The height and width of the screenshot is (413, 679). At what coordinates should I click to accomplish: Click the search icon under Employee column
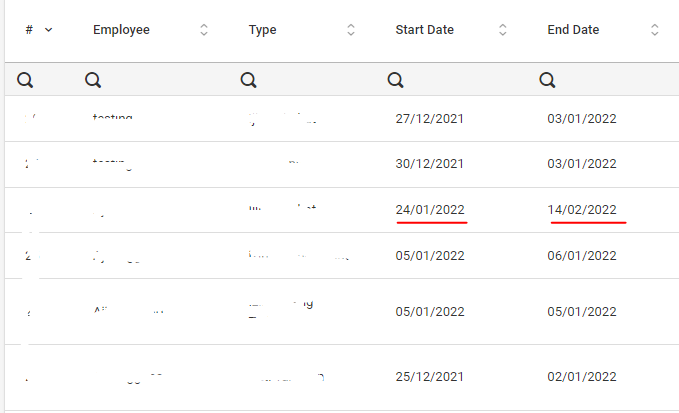(93, 80)
